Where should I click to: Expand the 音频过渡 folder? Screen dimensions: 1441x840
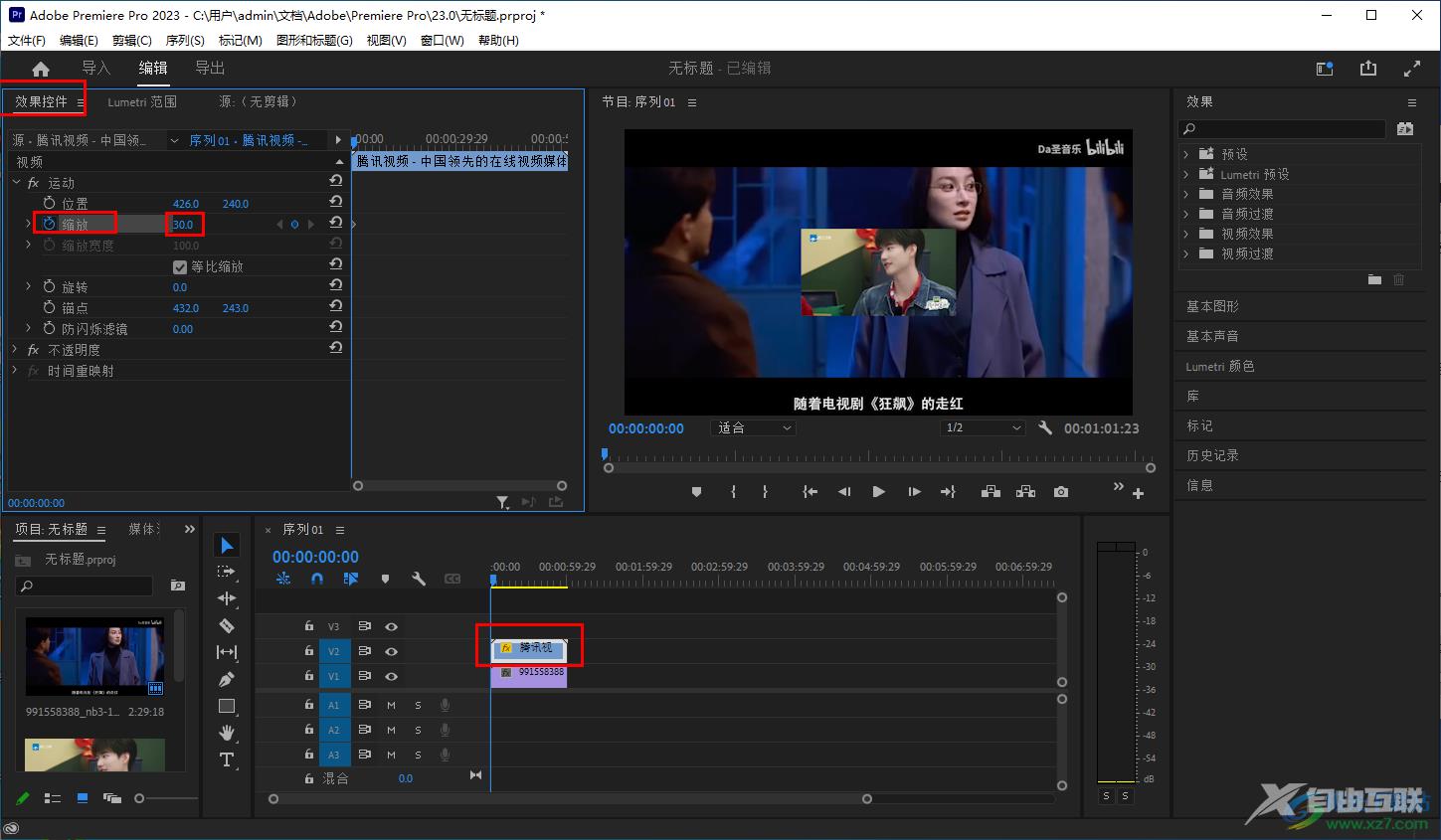point(1186,214)
